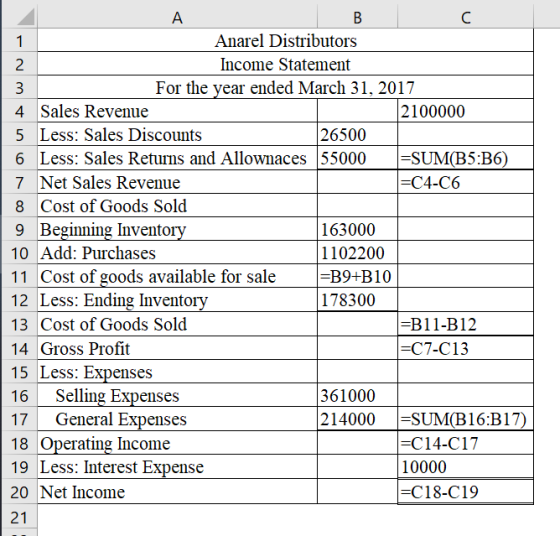560x536 pixels.
Task: Click the =B9+B10 formula cell
Action: pyautogui.click(x=358, y=276)
